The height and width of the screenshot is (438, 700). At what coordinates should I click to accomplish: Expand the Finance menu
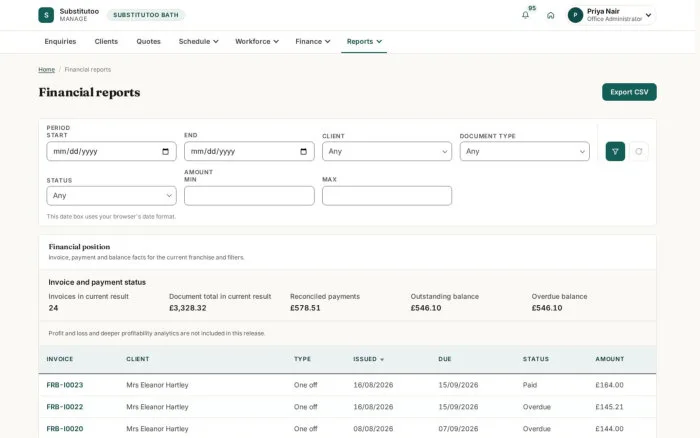click(312, 42)
